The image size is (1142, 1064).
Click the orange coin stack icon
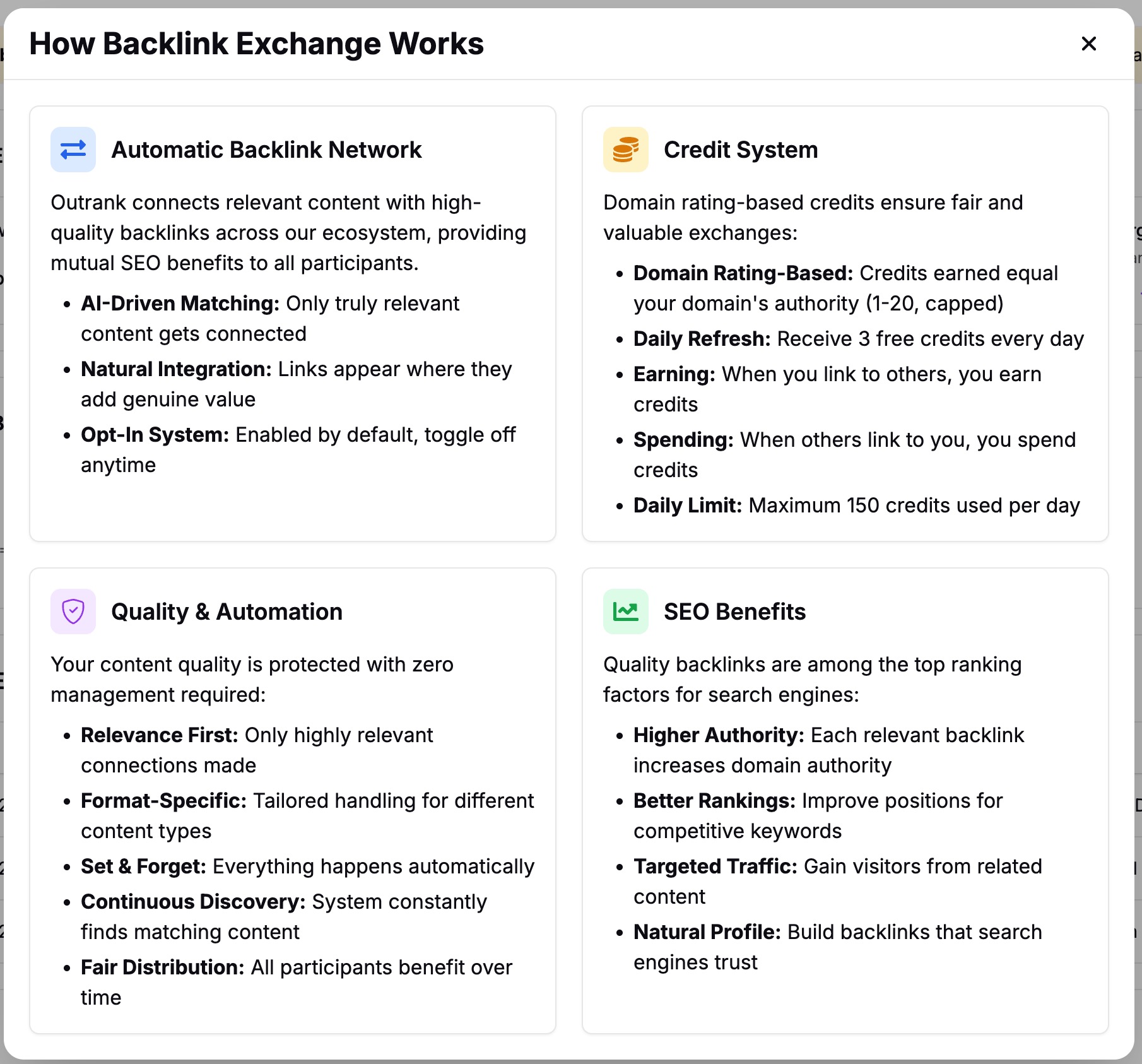click(x=625, y=150)
